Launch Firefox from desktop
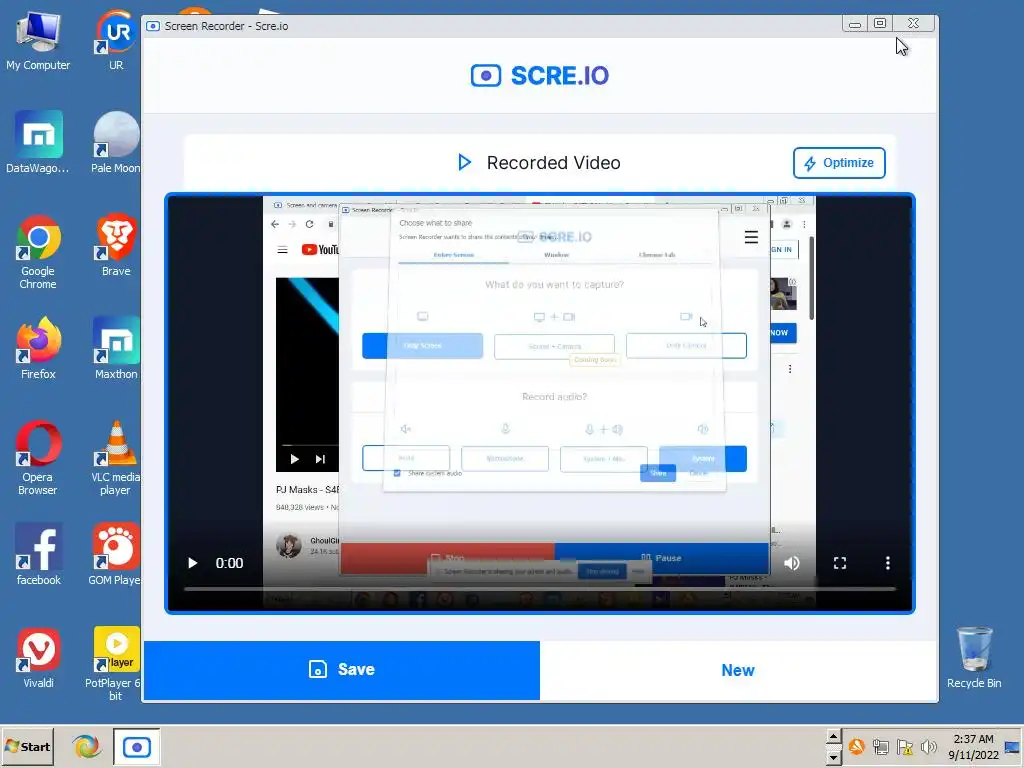This screenshot has width=1024, height=768. (x=38, y=349)
